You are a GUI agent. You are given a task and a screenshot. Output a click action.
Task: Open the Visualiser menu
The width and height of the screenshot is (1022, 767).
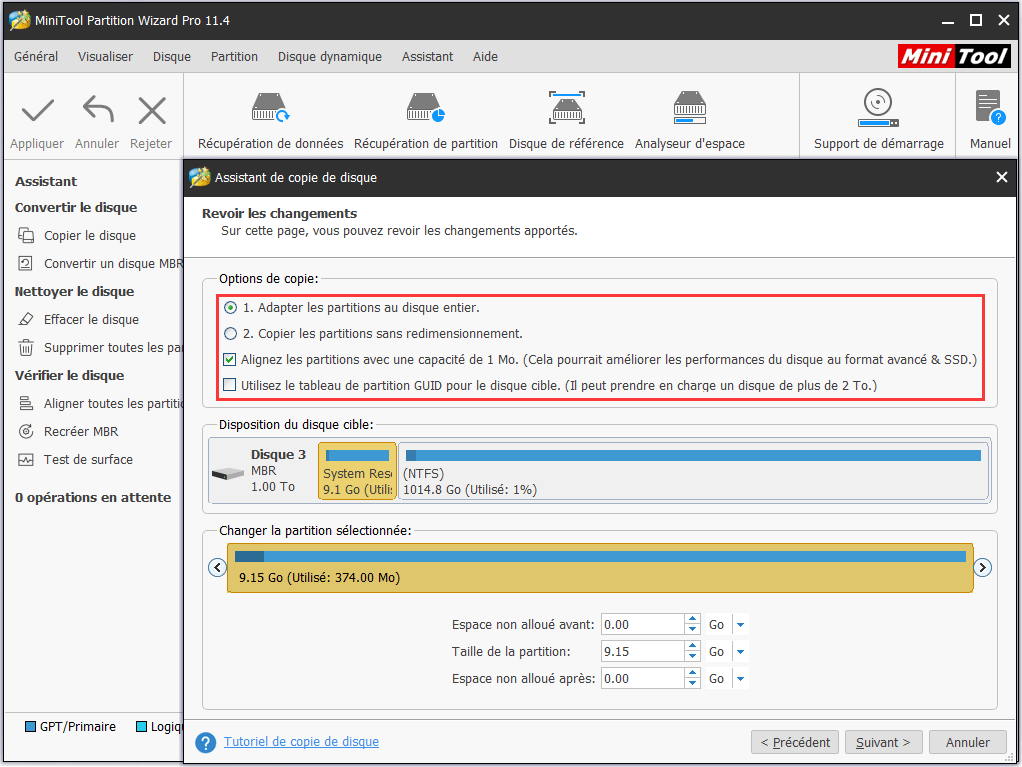pyautogui.click(x=105, y=57)
